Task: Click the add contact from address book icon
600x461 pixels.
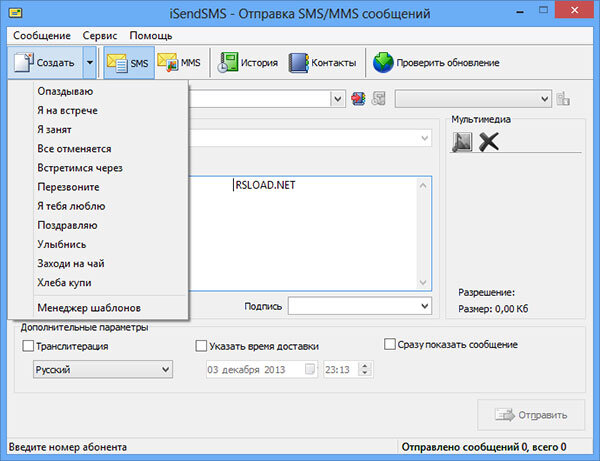Action: tap(359, 99)
